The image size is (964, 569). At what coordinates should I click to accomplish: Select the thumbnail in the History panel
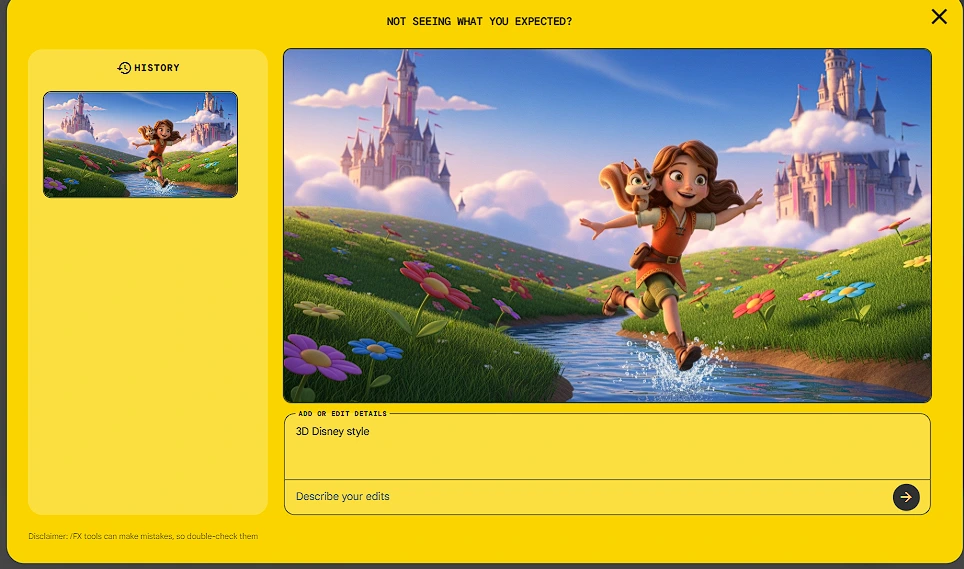tap(140, 144)
